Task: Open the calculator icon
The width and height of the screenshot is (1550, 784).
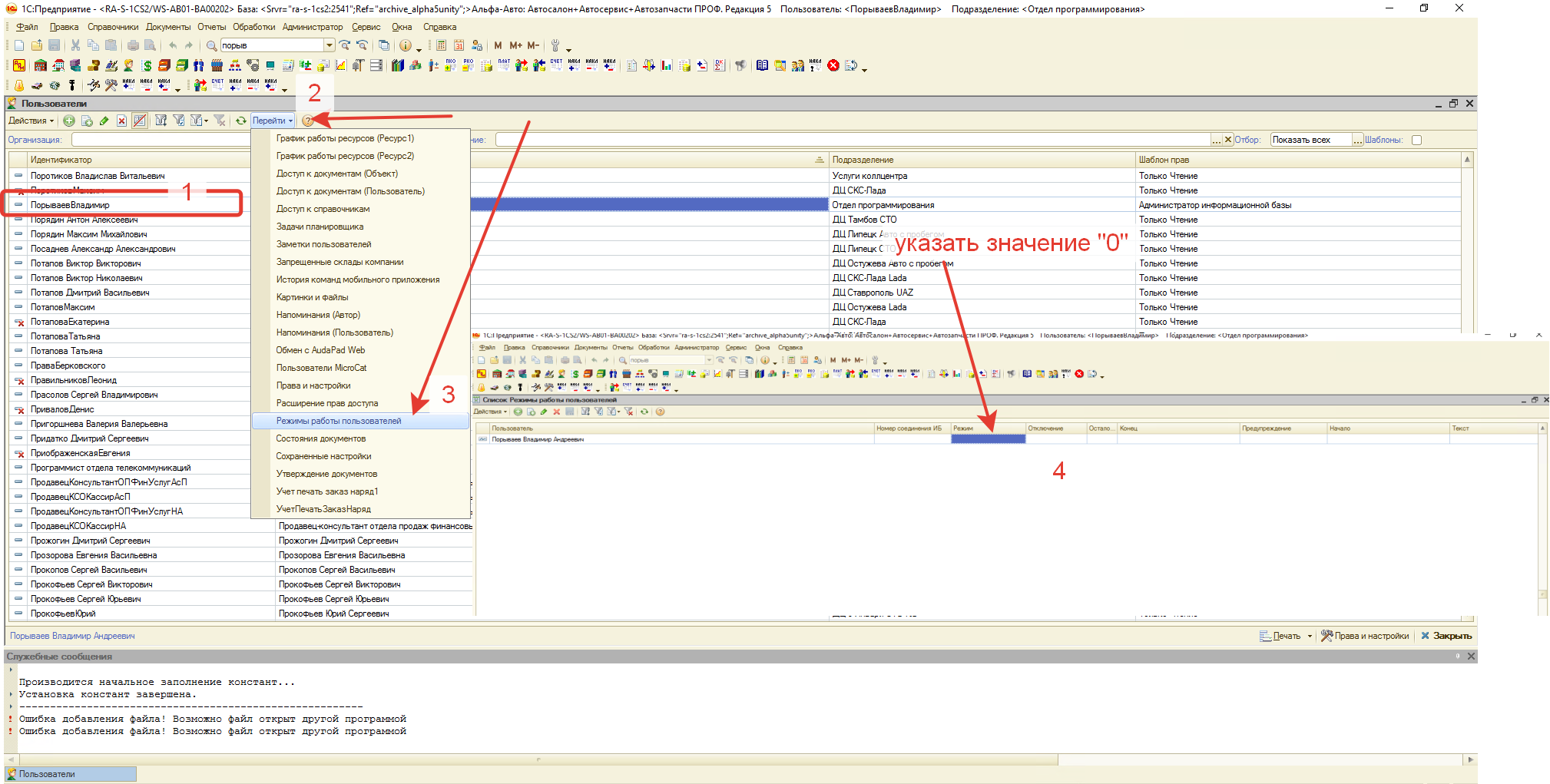Action: [x=441, y=45]
